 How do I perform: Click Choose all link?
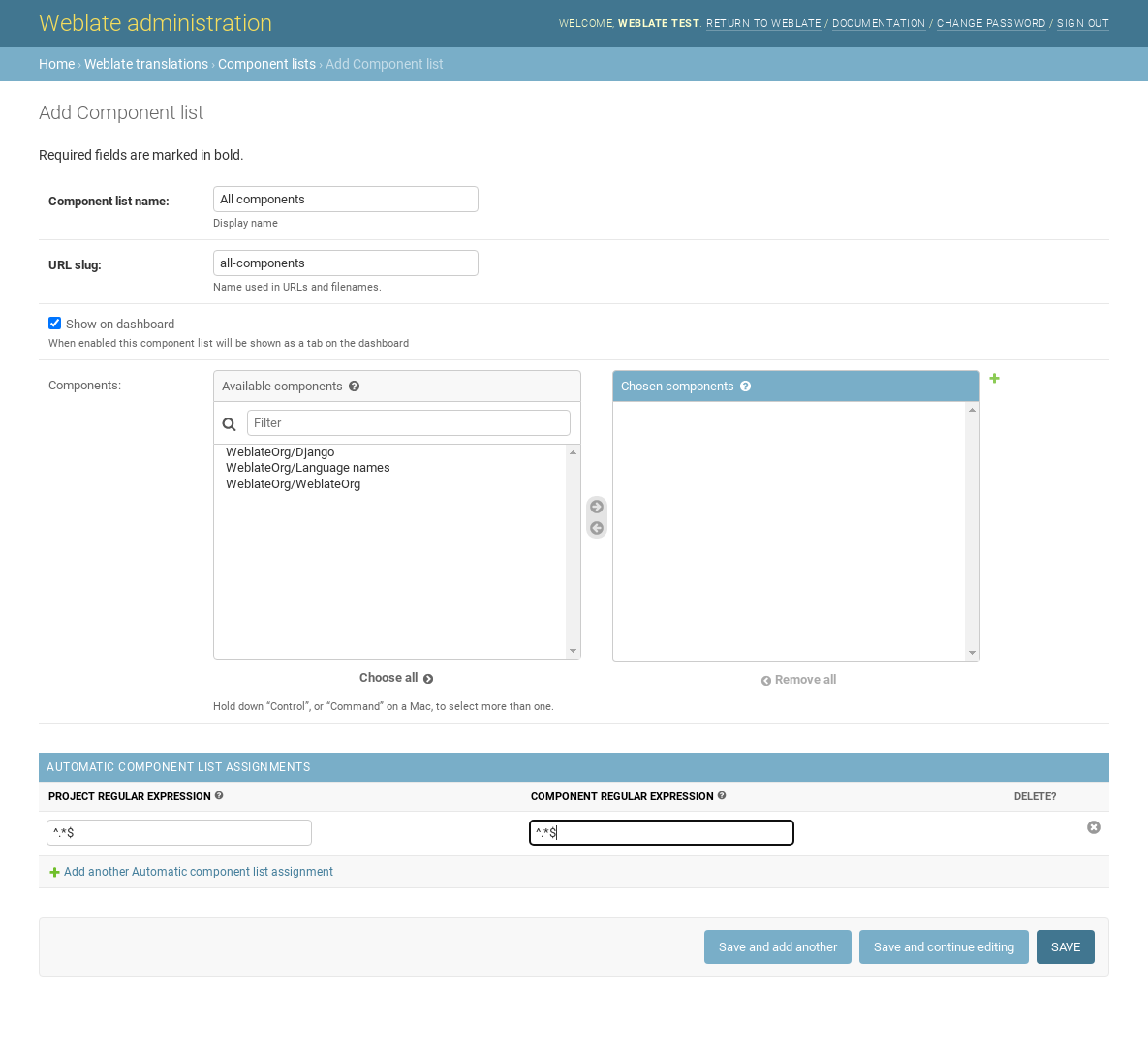[396, 678]
